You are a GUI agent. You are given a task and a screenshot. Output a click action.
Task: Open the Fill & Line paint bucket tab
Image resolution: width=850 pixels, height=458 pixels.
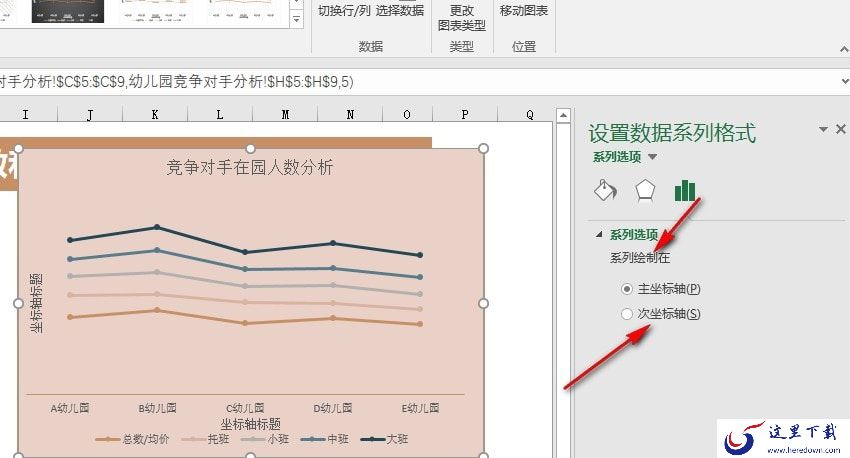605,190
